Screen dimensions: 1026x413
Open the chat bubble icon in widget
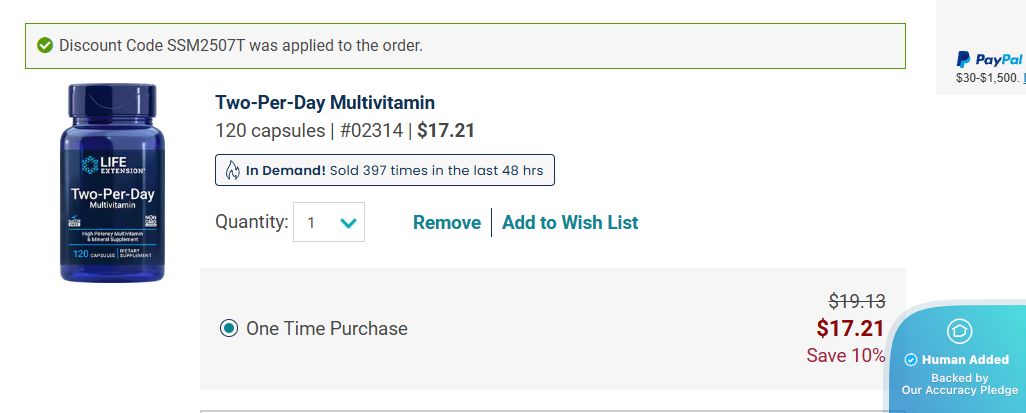(x=959, y=330)
